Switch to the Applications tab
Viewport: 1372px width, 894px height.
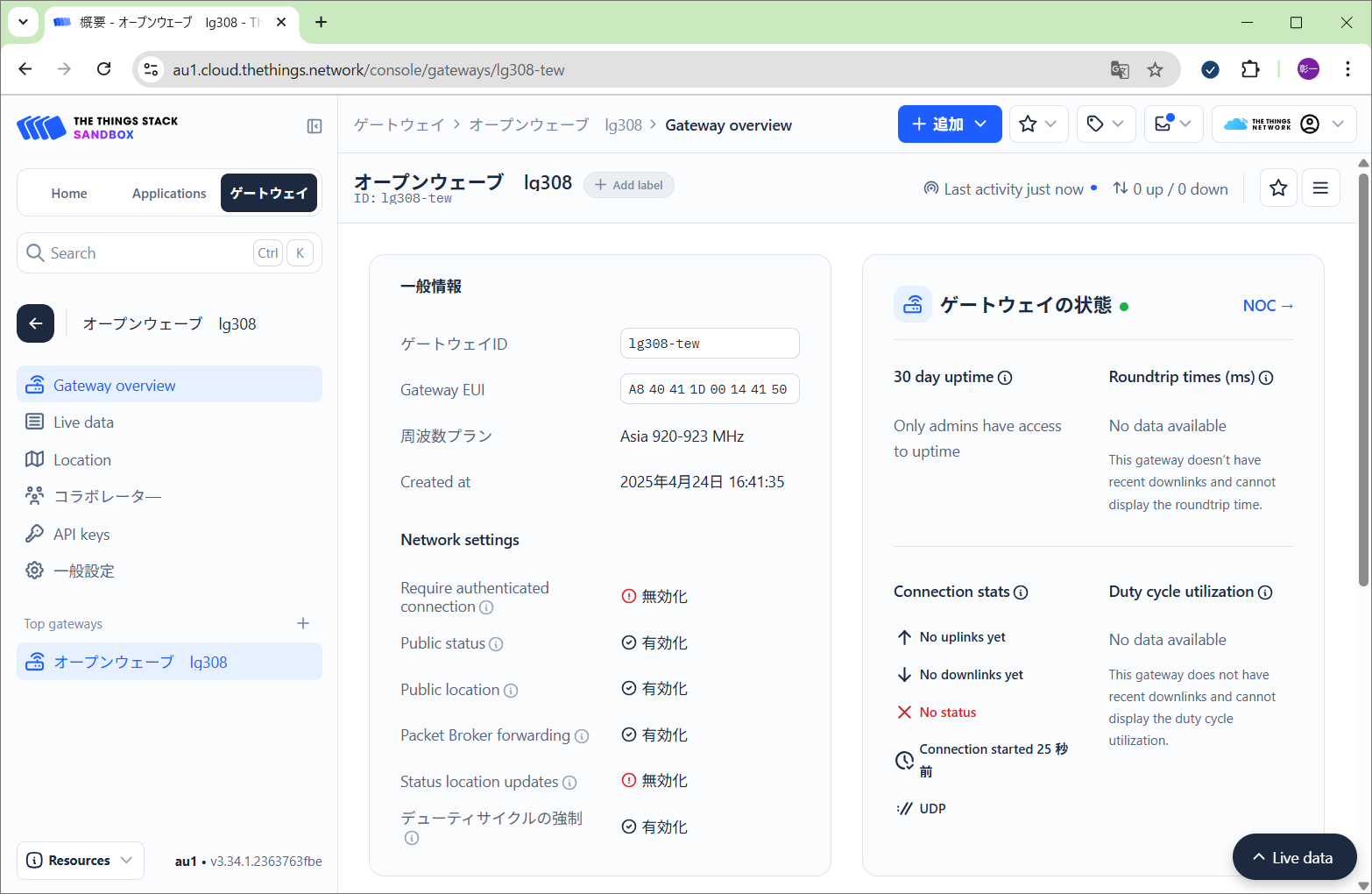[x=169, y=194]
